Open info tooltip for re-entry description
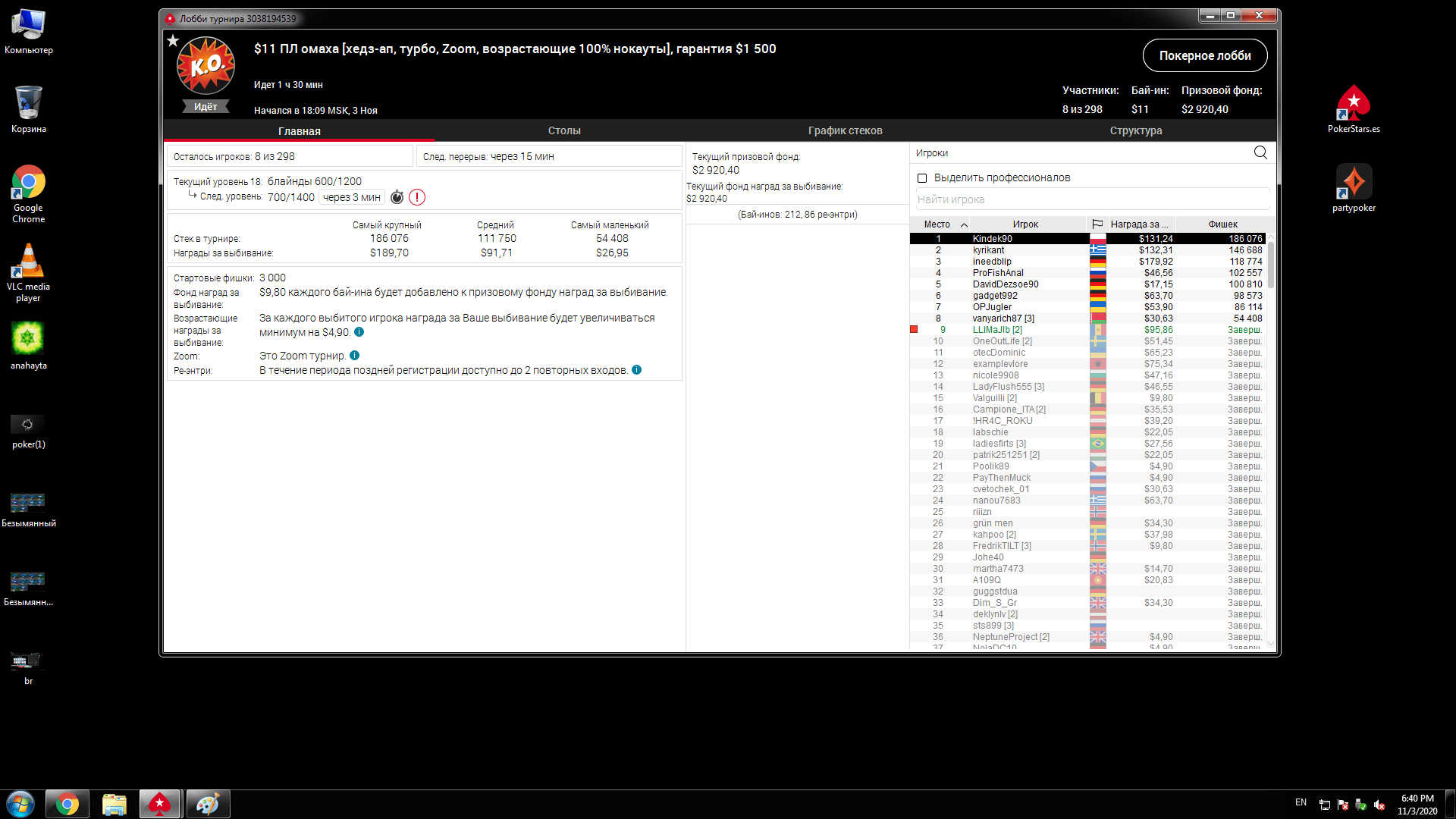The image size is (1456, 819). coord(637,370)
